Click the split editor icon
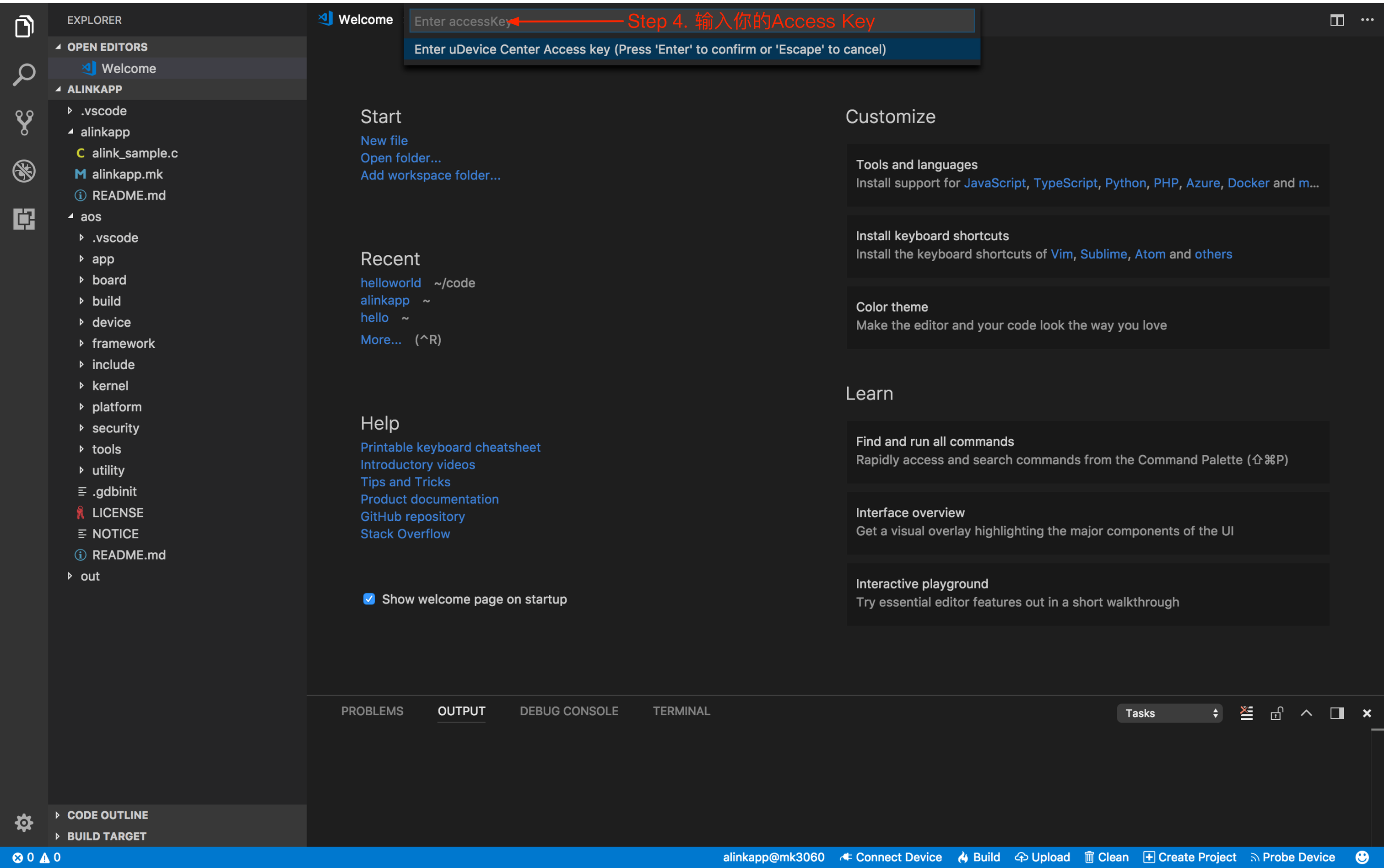Image resolution: width=1384 pixels, height=868 pixels. point(1336,20)
